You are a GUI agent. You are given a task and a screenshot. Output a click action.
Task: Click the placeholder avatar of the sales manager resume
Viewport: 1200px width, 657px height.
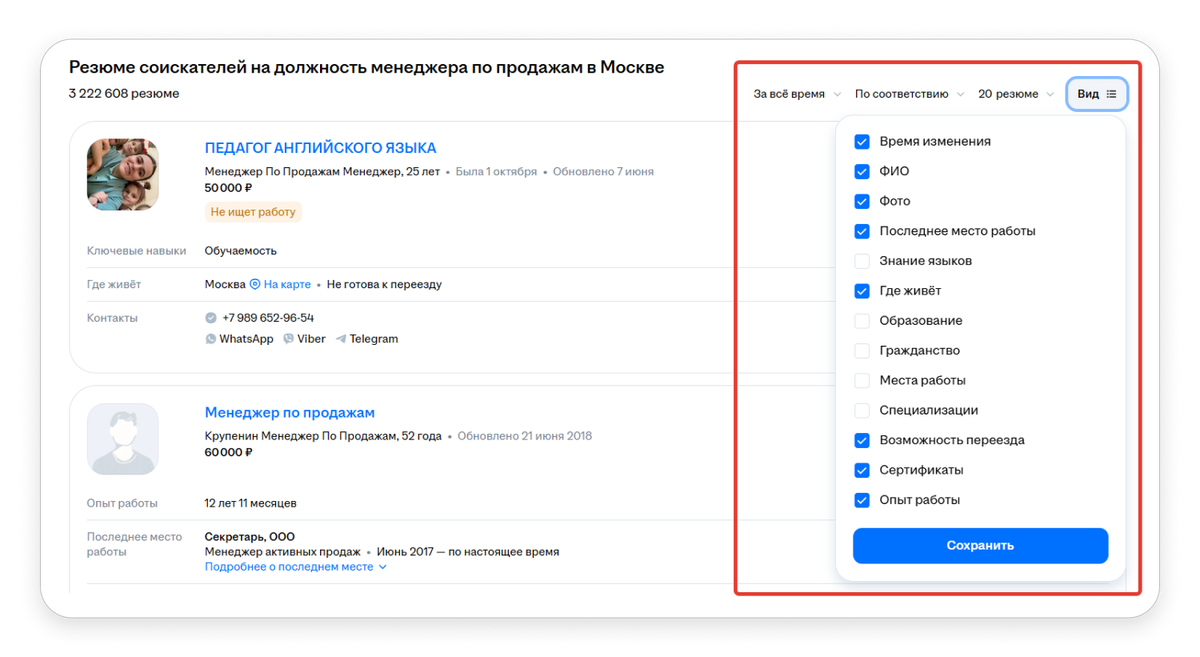[122, 439]
